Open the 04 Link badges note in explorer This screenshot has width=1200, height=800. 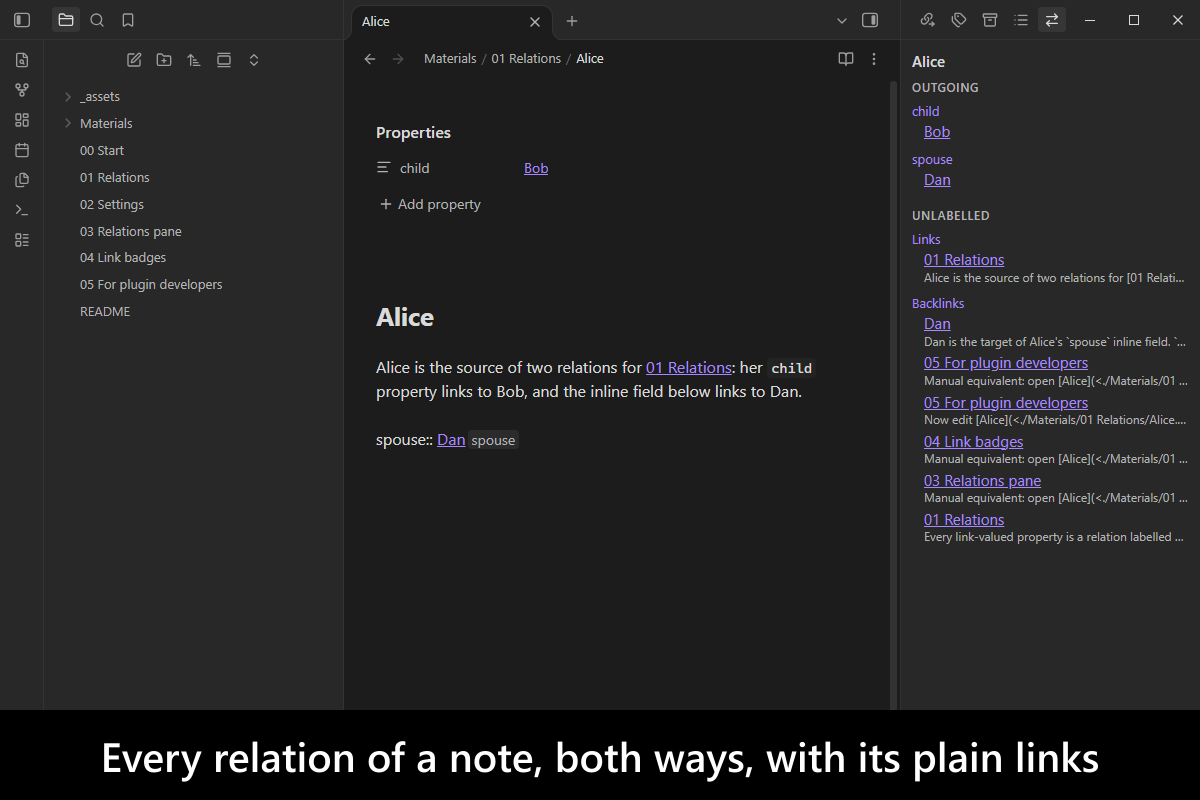click(123, 258)
